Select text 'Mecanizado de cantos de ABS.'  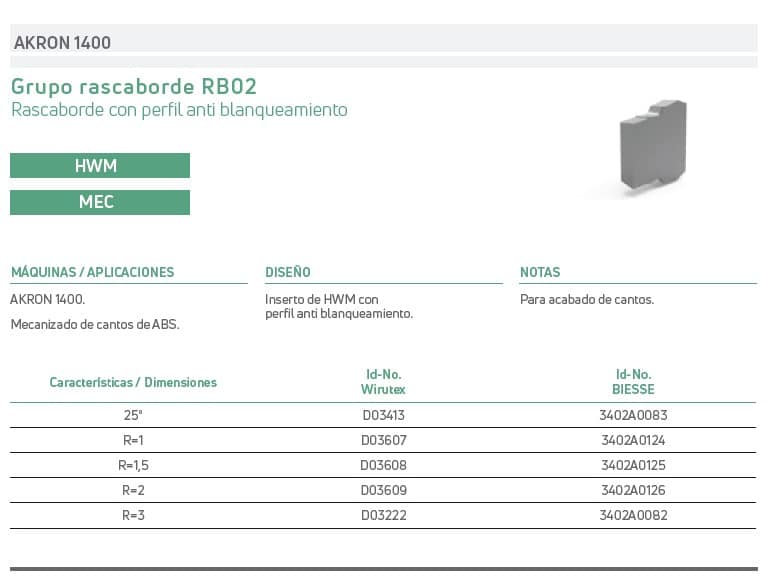point(95,324)
